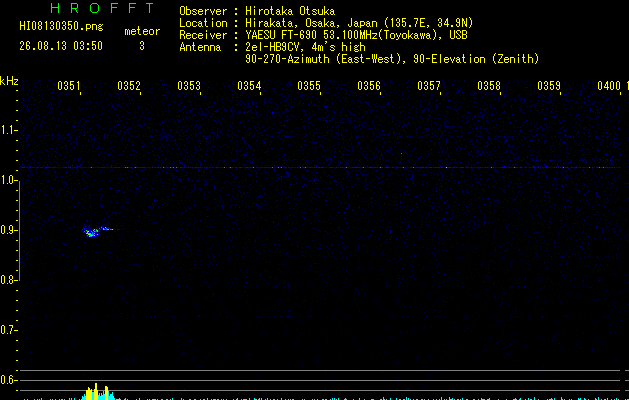Click the 0351 time marker
Image resolution: width=629 pixels, height=400 pixels.
69,86
